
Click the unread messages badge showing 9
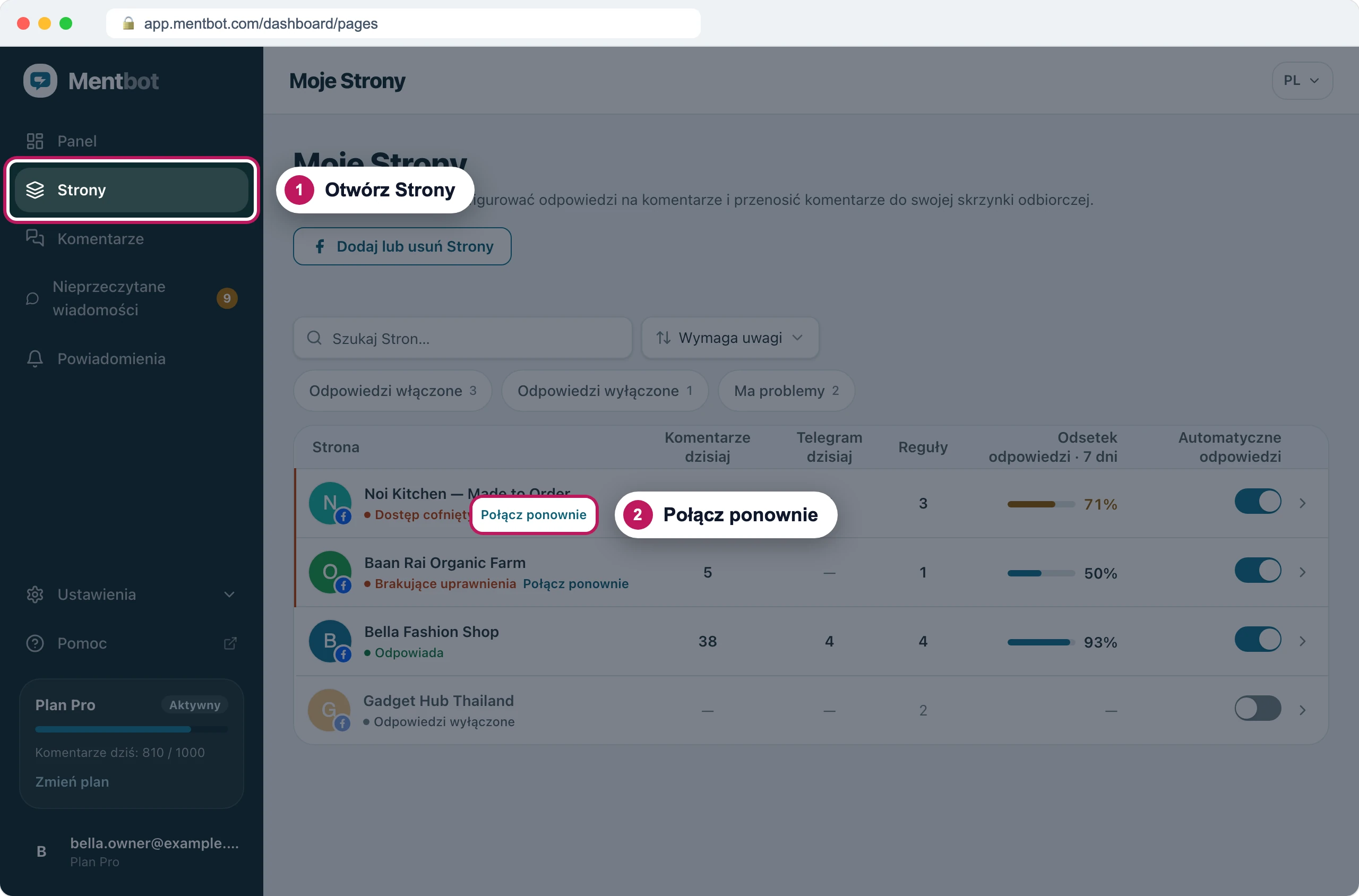(x=227, y=298)
